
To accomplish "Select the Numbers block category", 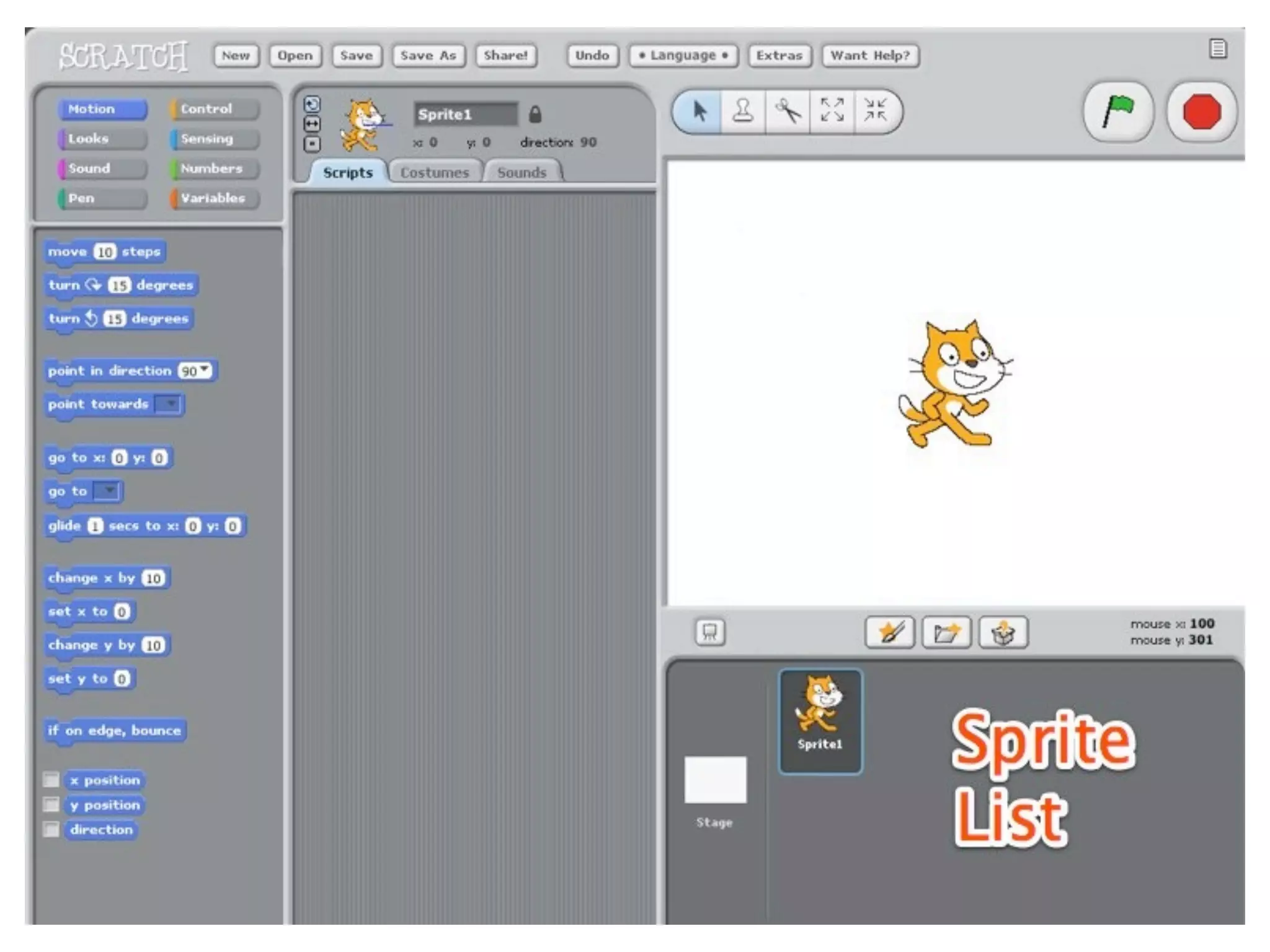I will point(215,169).
